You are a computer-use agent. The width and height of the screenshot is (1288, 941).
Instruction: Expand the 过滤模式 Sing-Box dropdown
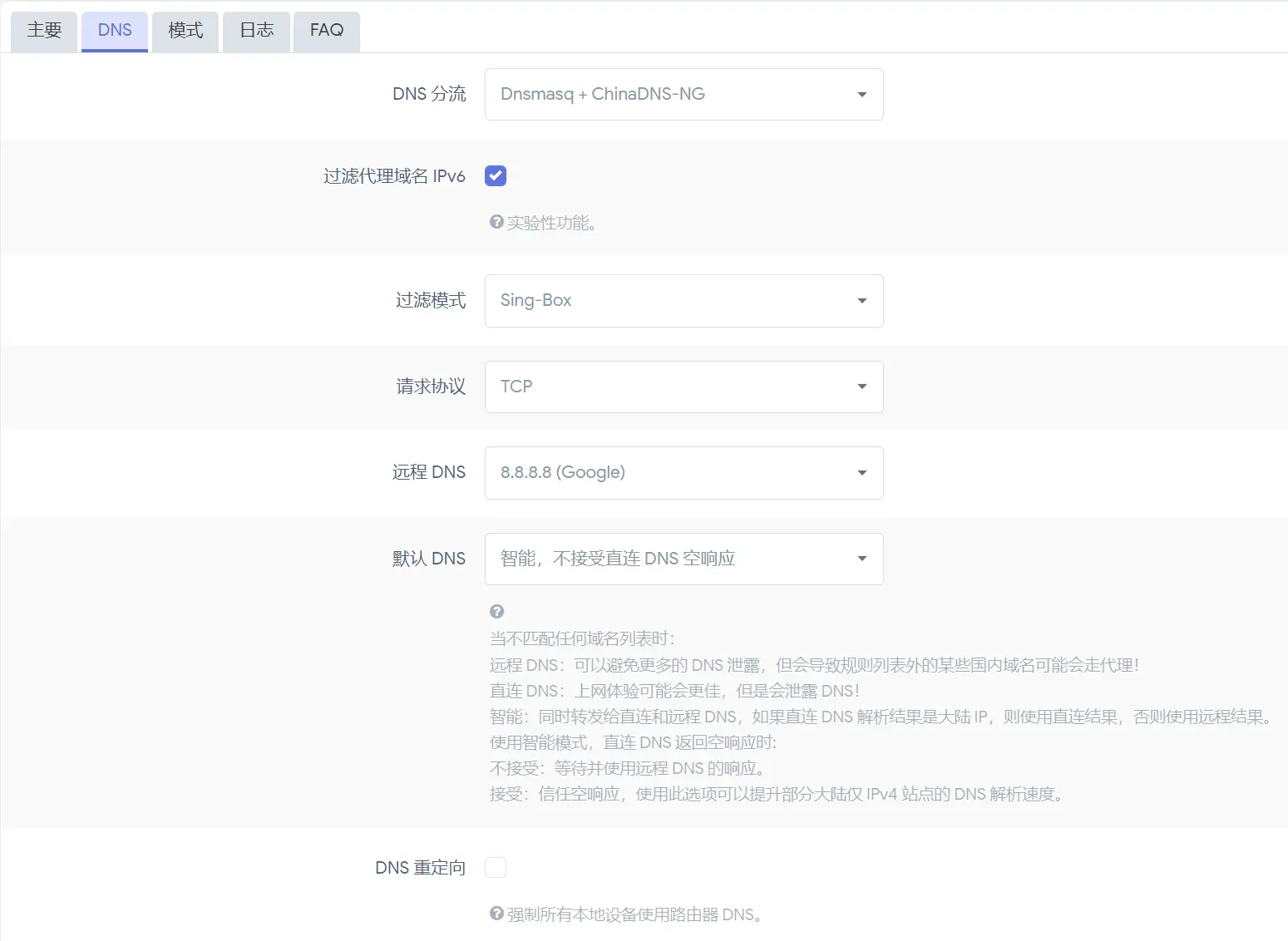click(x=683, y=300)
